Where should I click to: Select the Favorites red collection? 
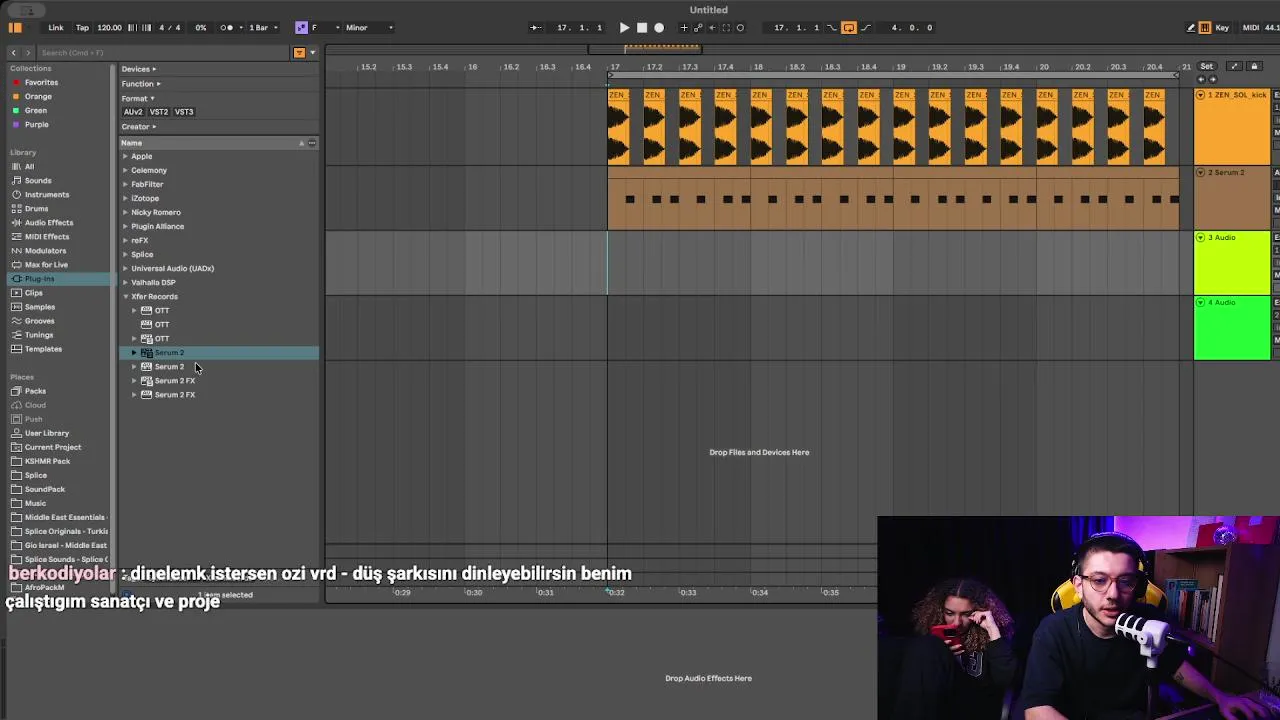coord(41,82)
